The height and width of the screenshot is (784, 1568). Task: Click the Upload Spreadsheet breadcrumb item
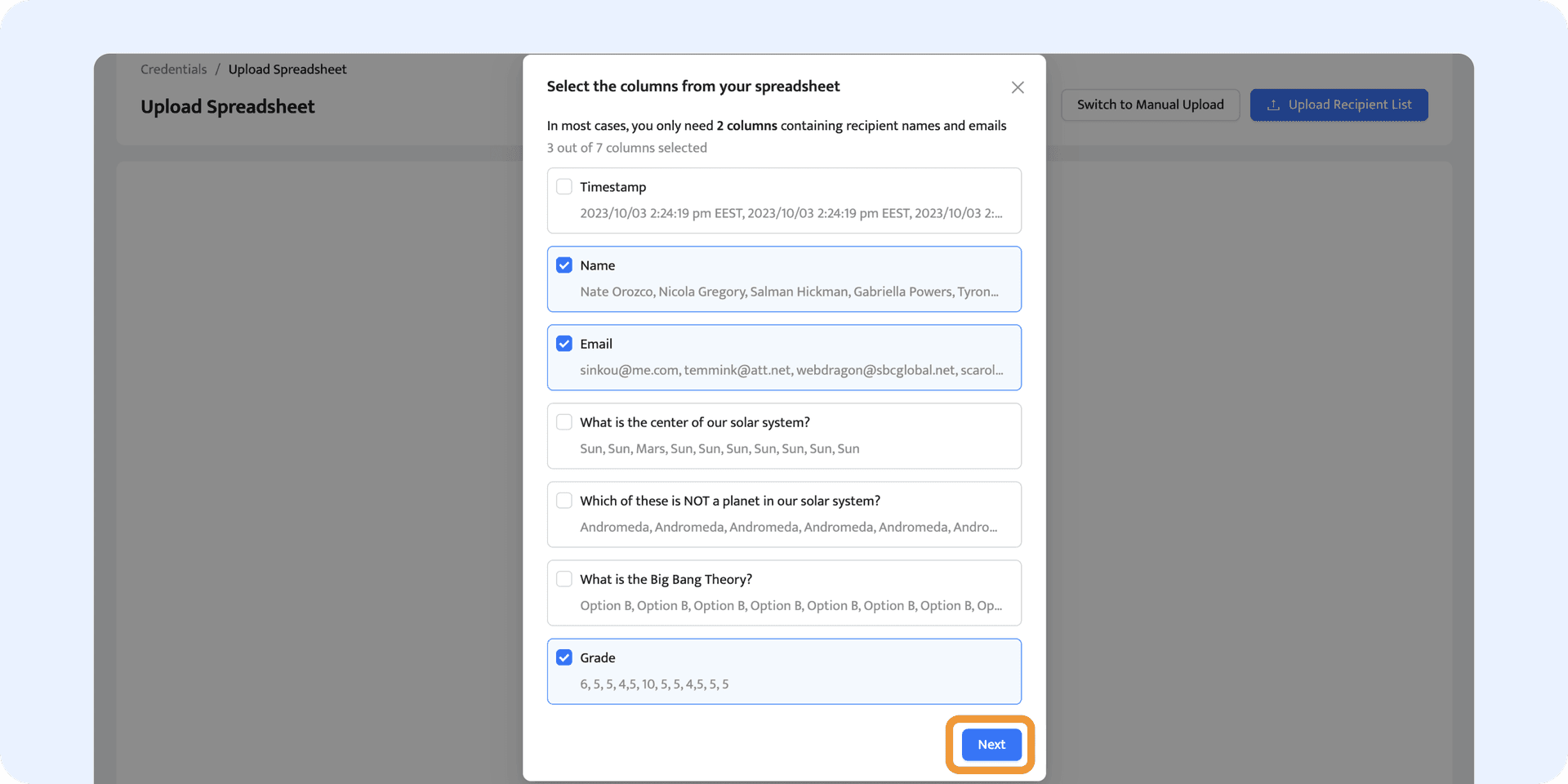pos(287,69)
